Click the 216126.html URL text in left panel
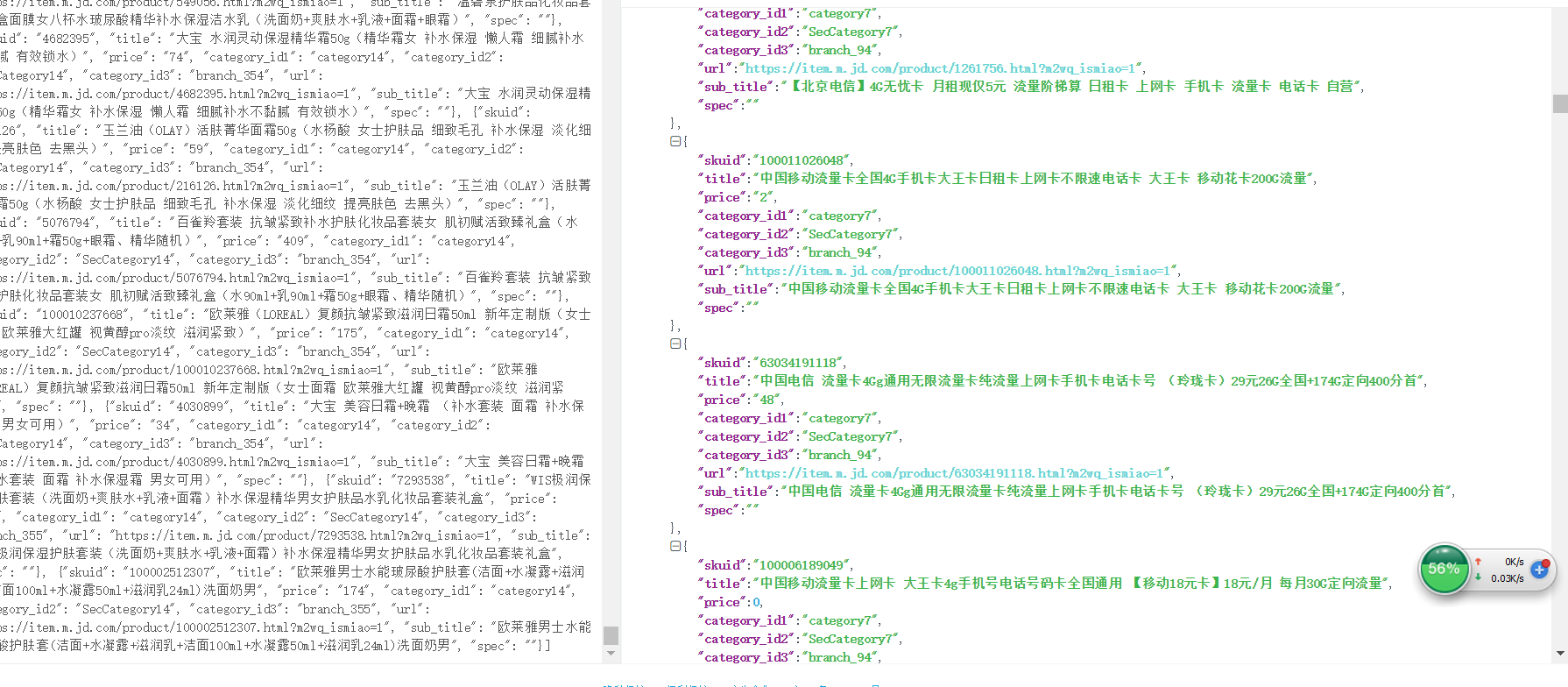Viewport: 1568px width, 687px height. 172,186
